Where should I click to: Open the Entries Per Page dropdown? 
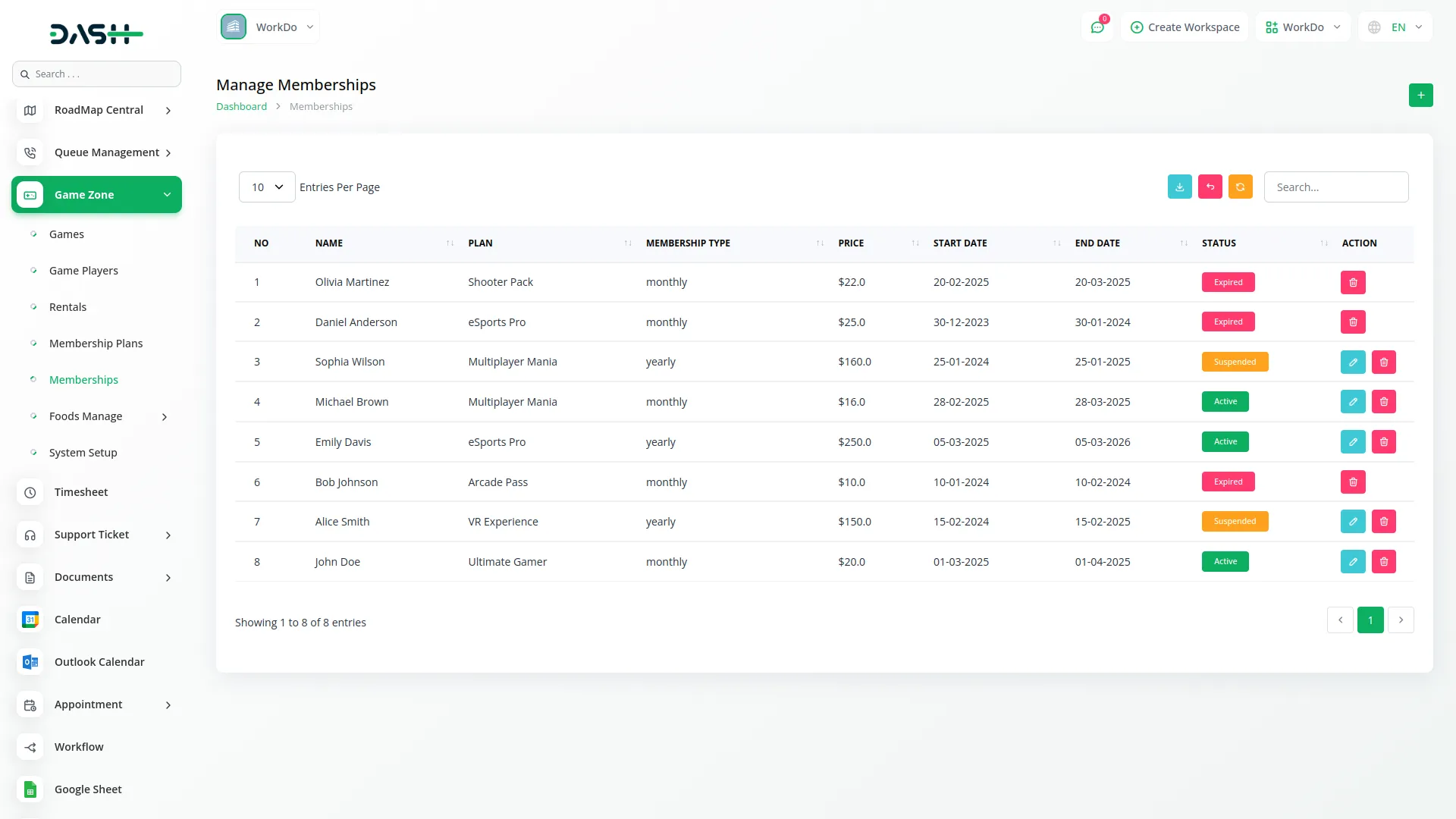(267, 187)
